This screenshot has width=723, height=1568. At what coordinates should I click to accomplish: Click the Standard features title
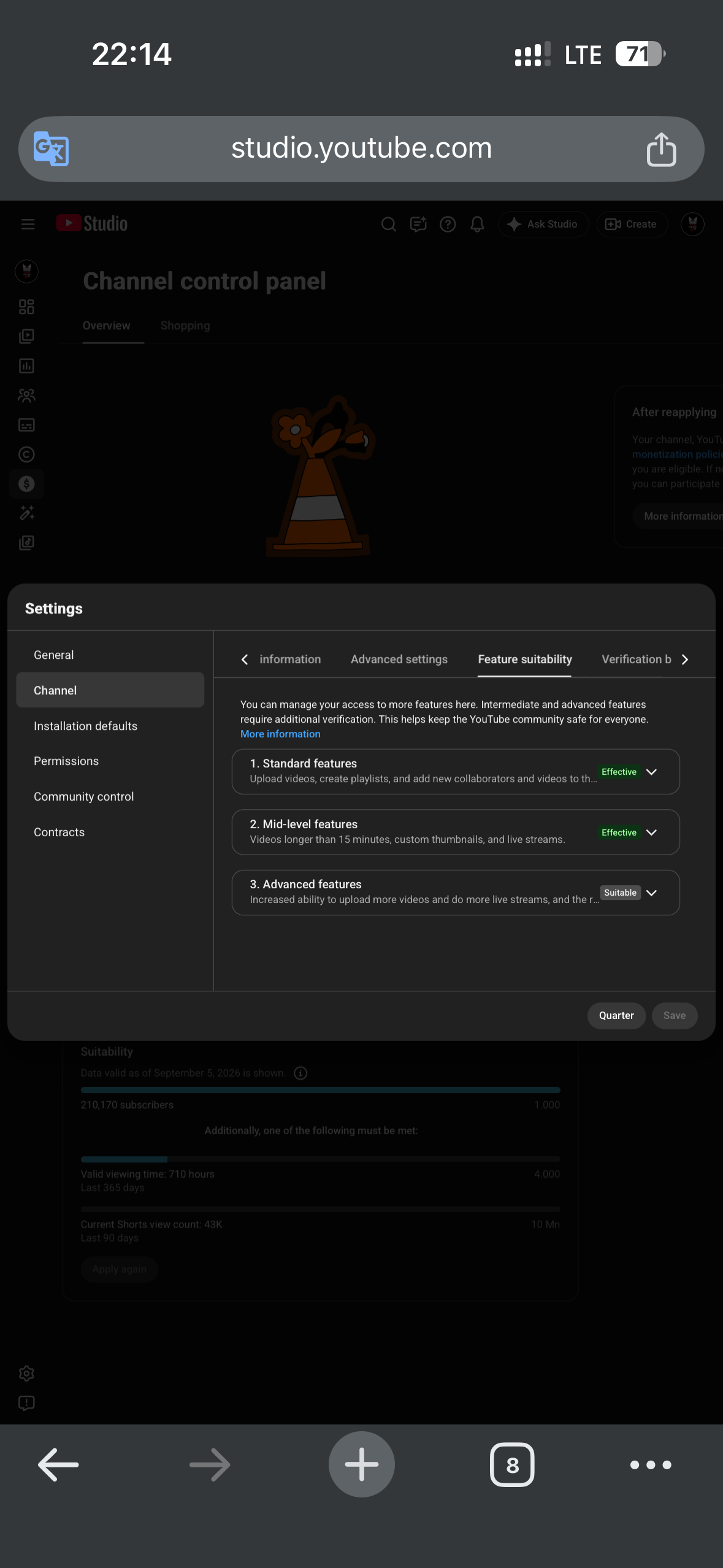303,763
